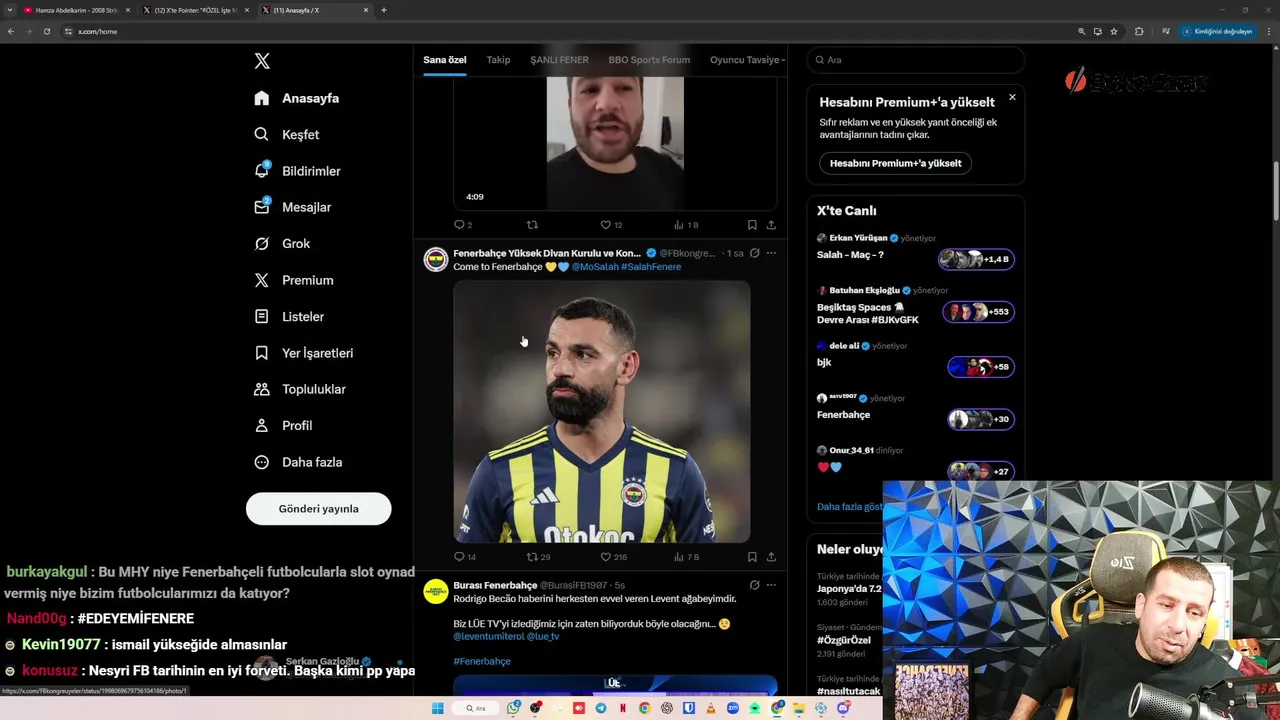
Task: Like the video post with 12 likes
Action: click(x=611, y=225)
